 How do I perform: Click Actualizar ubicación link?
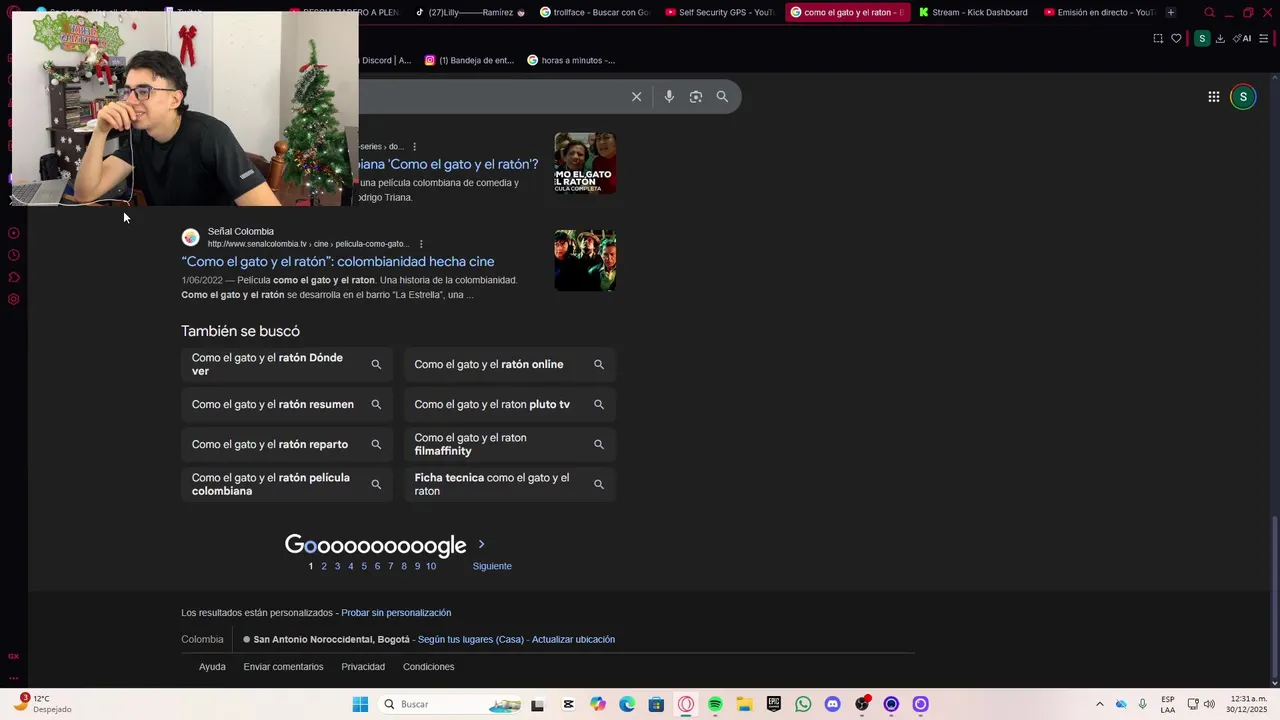point(573,640)
